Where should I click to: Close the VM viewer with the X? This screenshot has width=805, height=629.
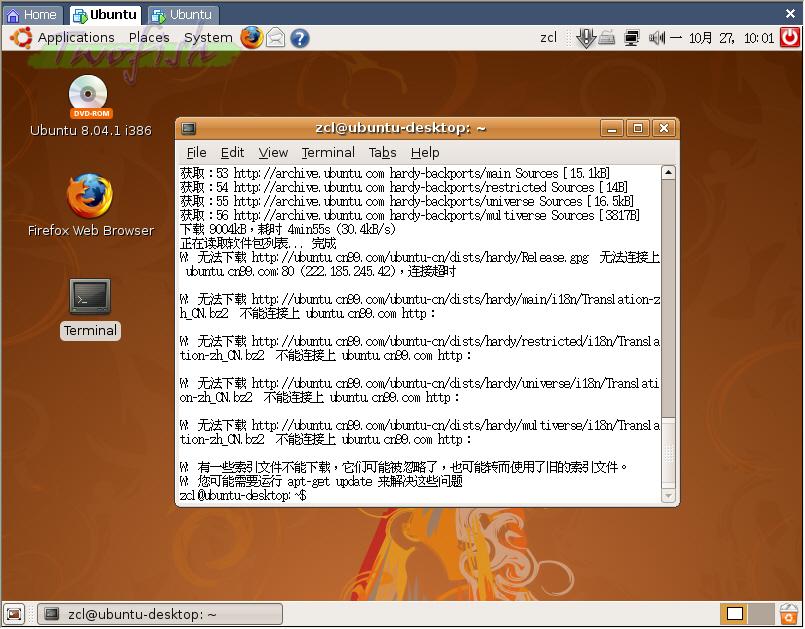tap(791, 14)
